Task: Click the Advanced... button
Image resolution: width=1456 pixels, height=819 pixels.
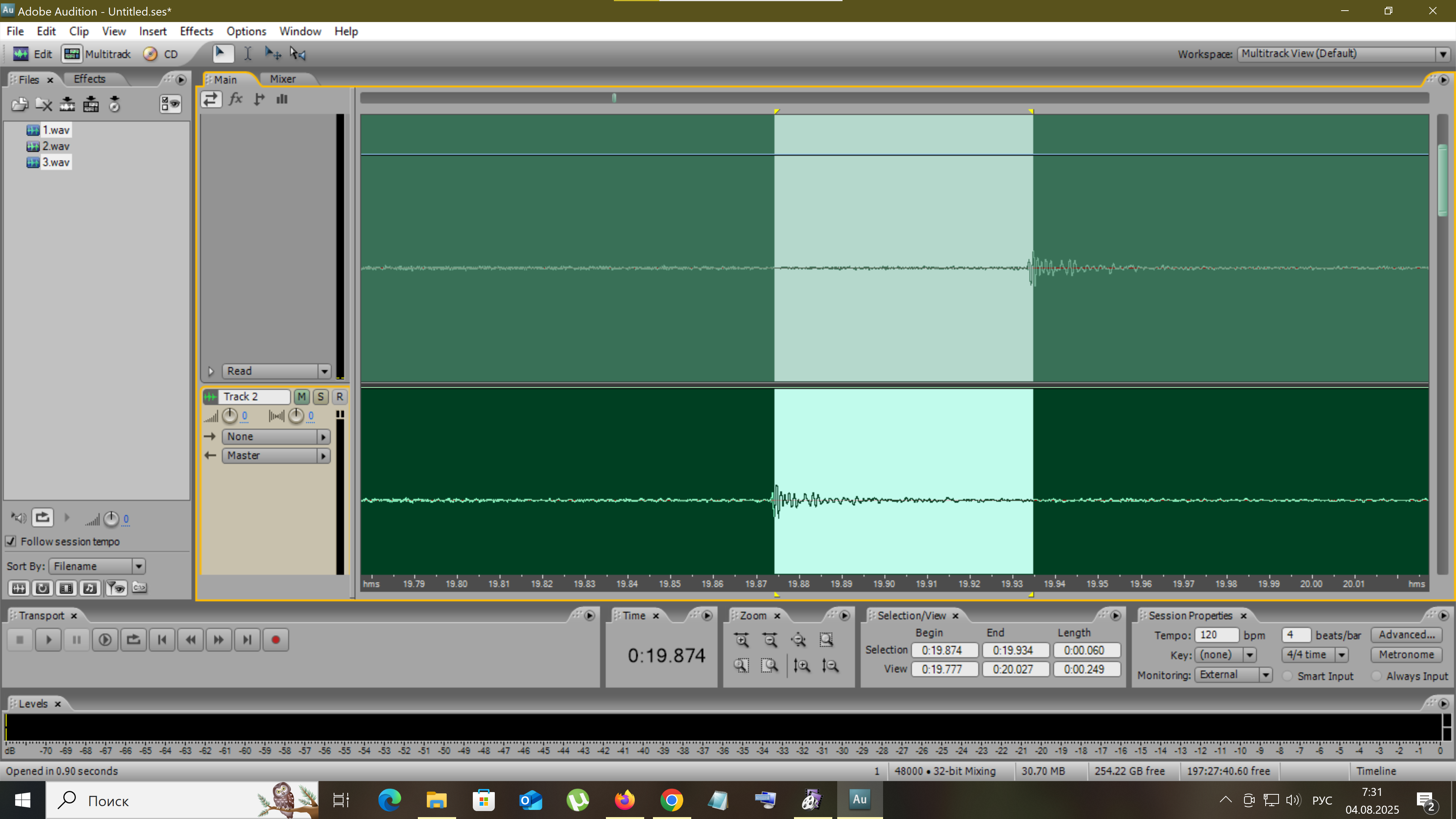Action: pos(1406,635)
